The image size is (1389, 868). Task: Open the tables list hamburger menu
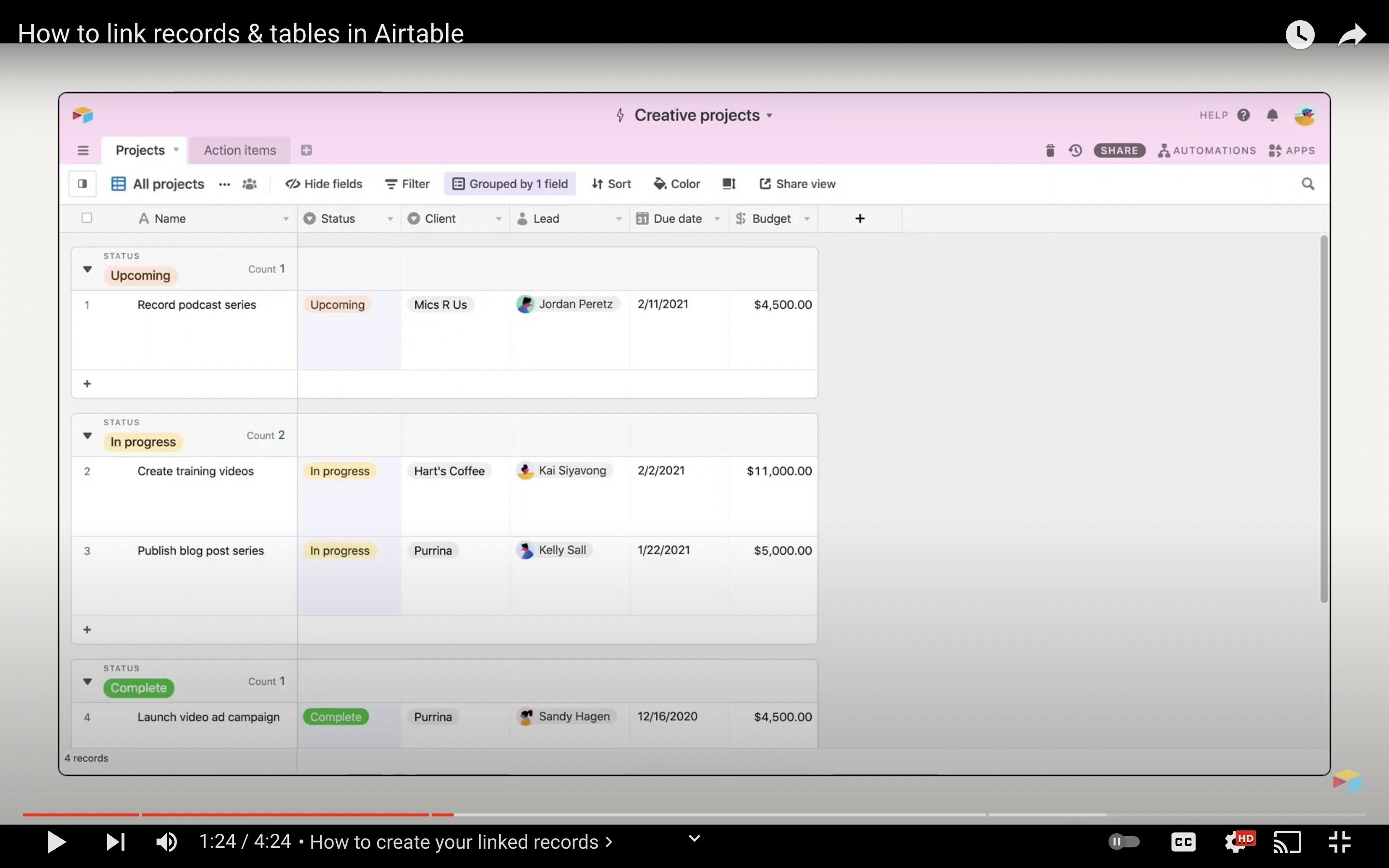tap(83, 150)
